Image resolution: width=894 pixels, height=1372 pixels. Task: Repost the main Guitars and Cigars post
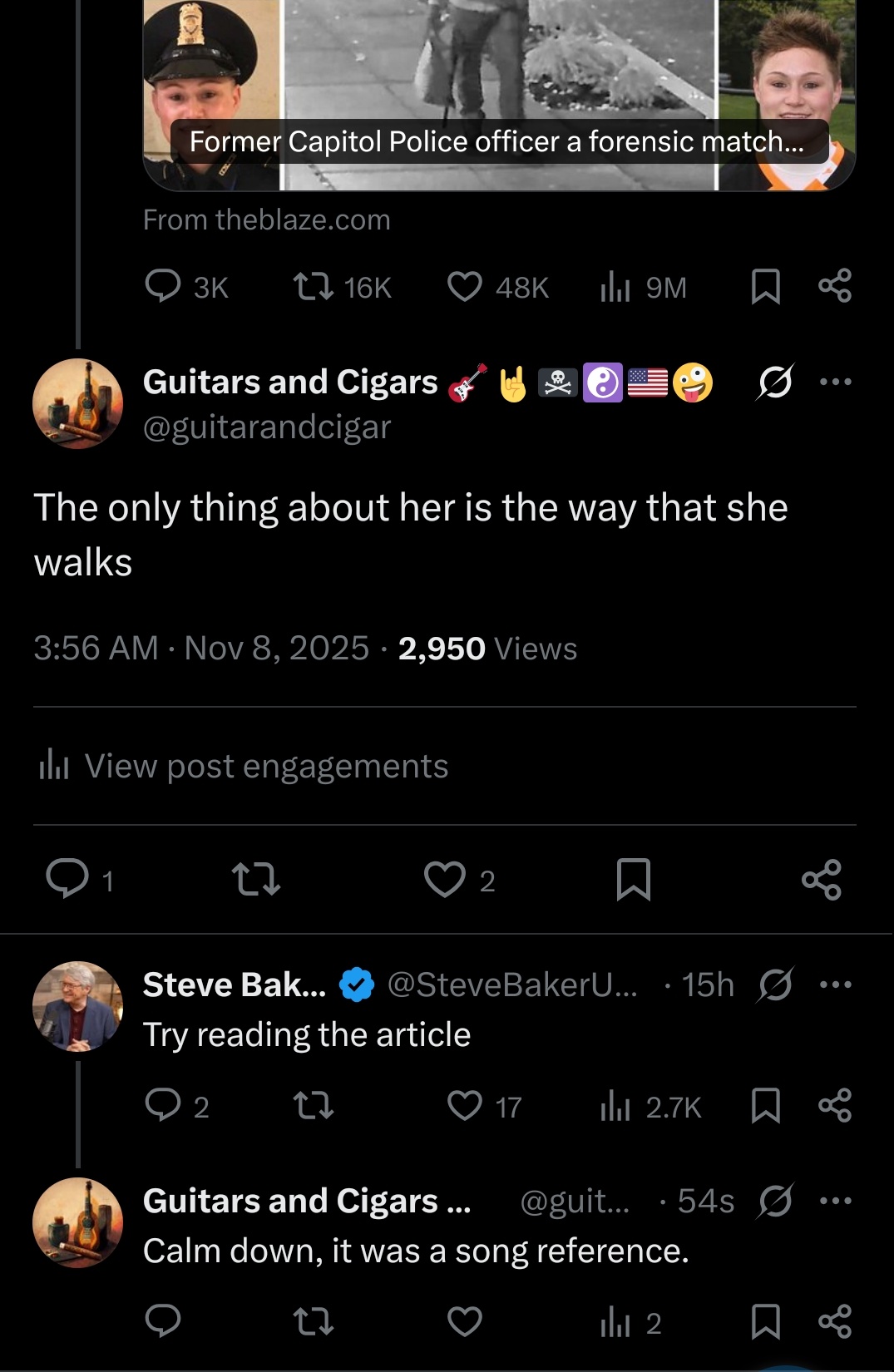pos(255,880)
